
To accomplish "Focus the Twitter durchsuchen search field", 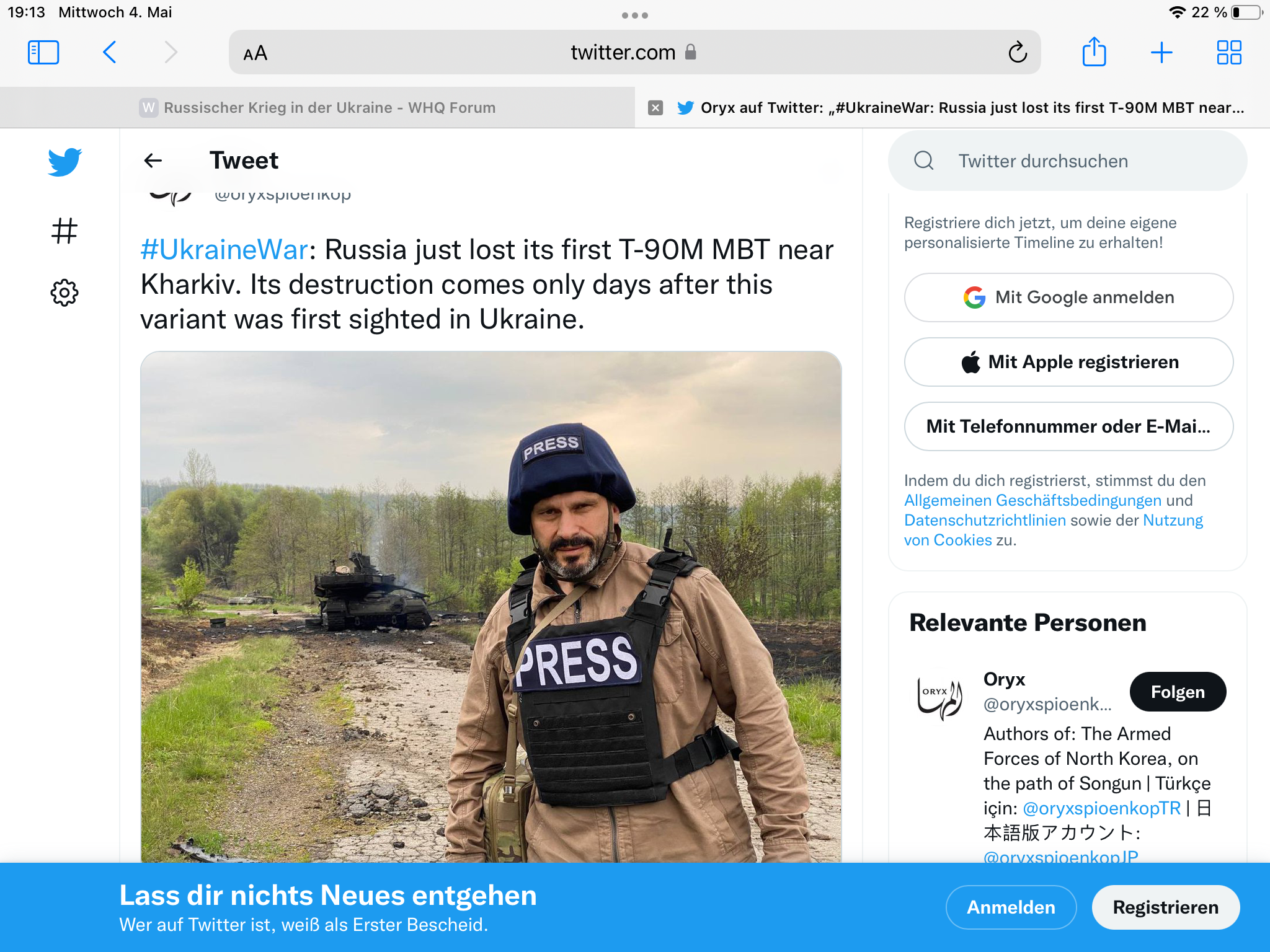I will [x=1068, y=161].
